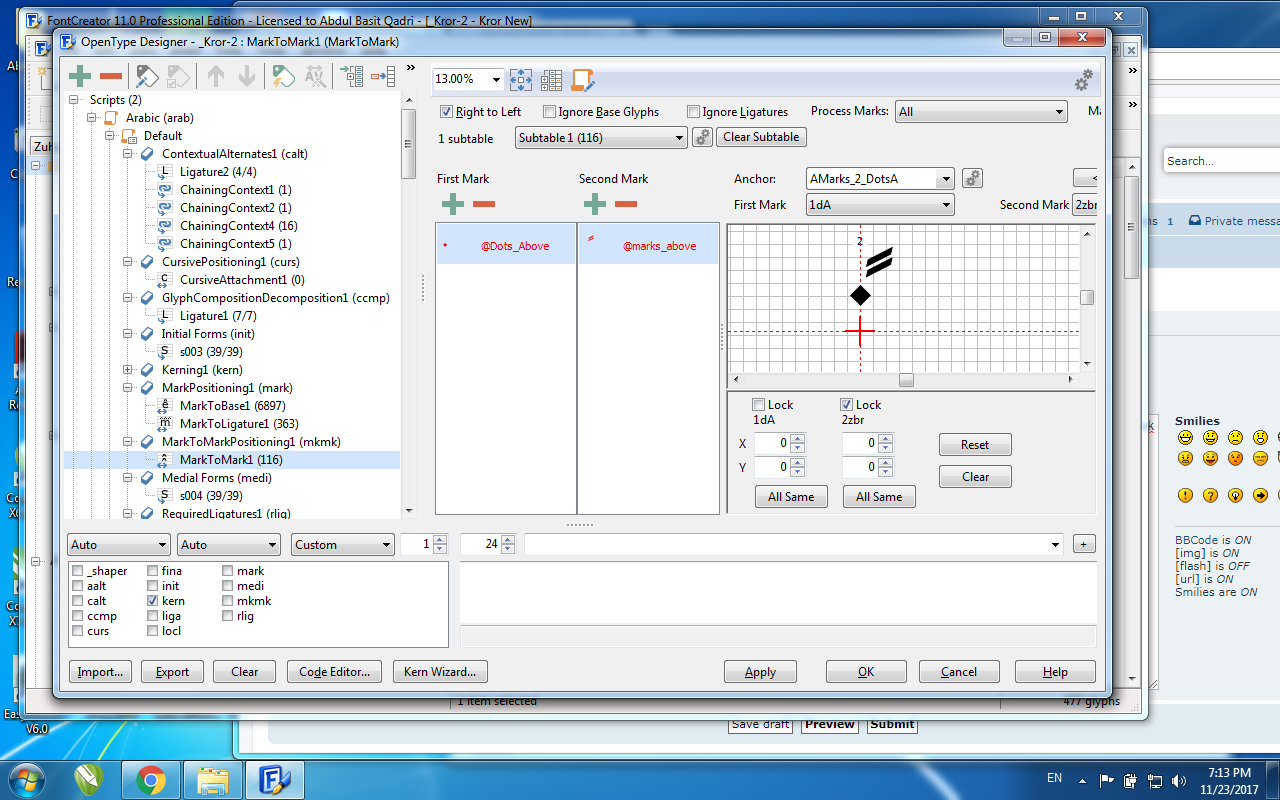Image resolution: width=1280 pixels, height=800 pixels.
Task: Click the orange scroll with pencil icon
Action: (x=582, y=80)
